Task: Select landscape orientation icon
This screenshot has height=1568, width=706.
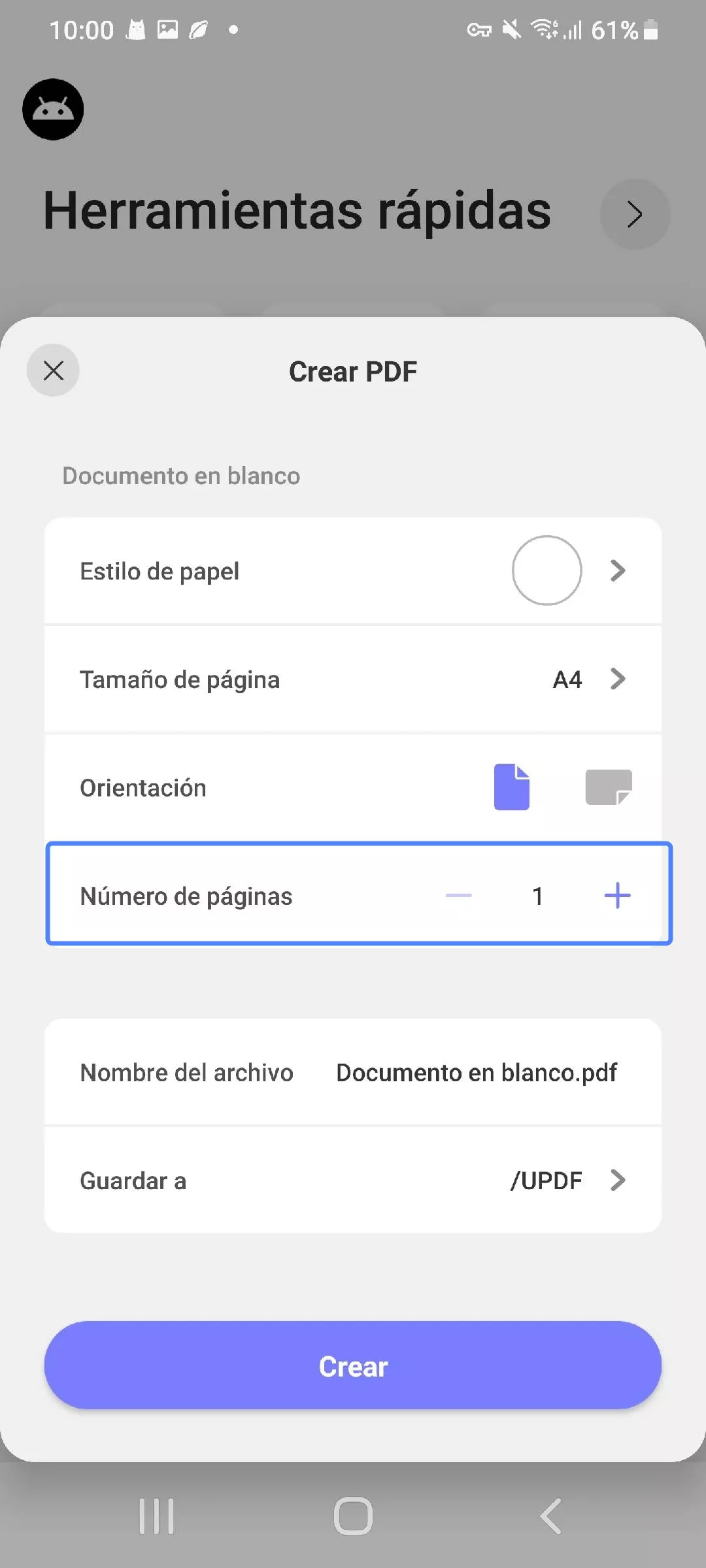Action: click(x=608, y=787)
